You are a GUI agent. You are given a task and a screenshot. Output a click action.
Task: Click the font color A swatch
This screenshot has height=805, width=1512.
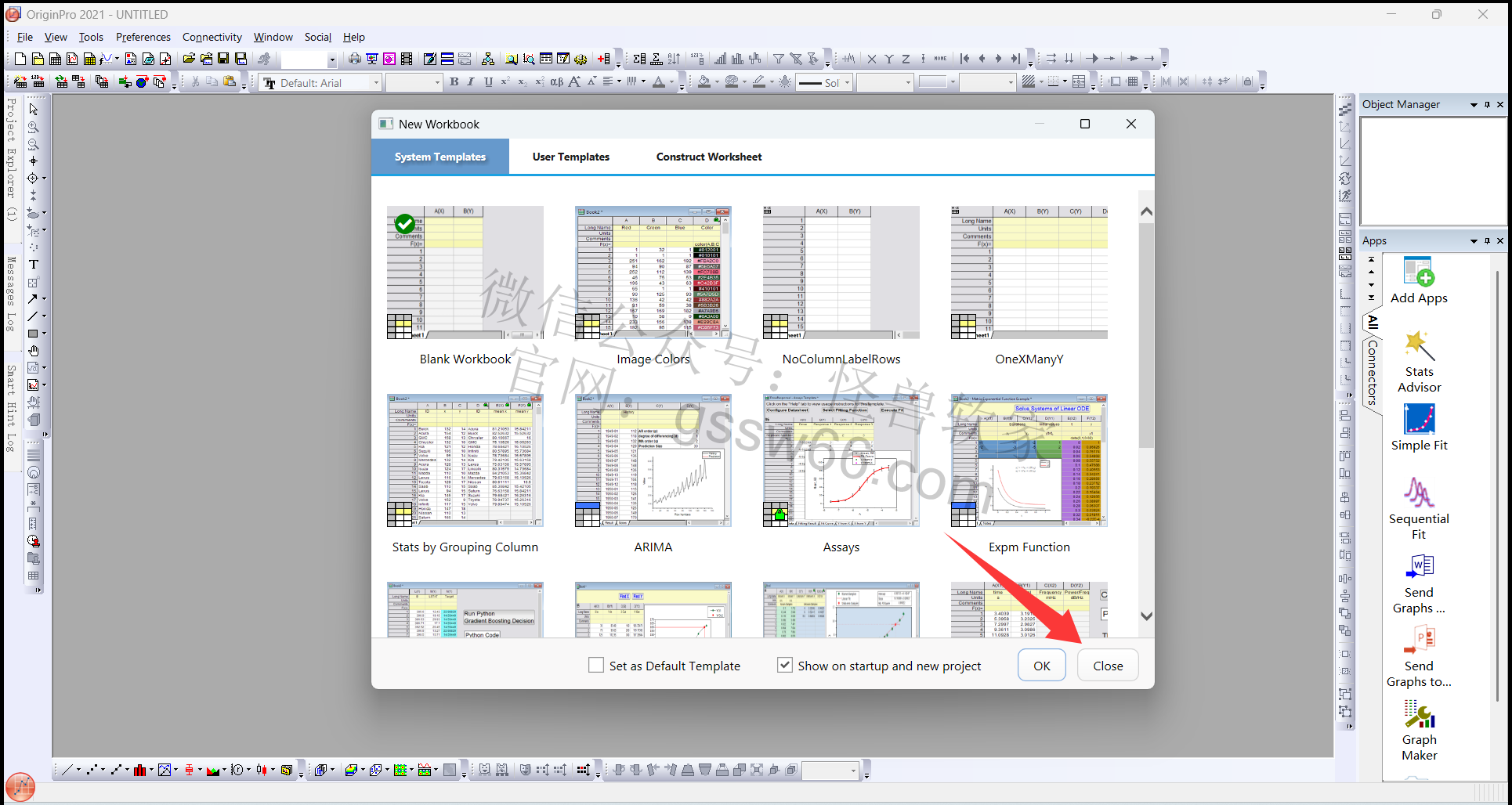click(659, 81)
